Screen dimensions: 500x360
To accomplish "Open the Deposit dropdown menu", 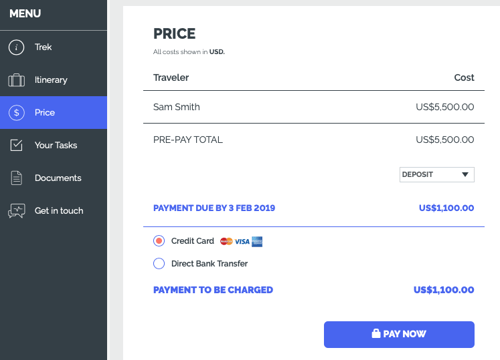I will [x=437, y=175].
